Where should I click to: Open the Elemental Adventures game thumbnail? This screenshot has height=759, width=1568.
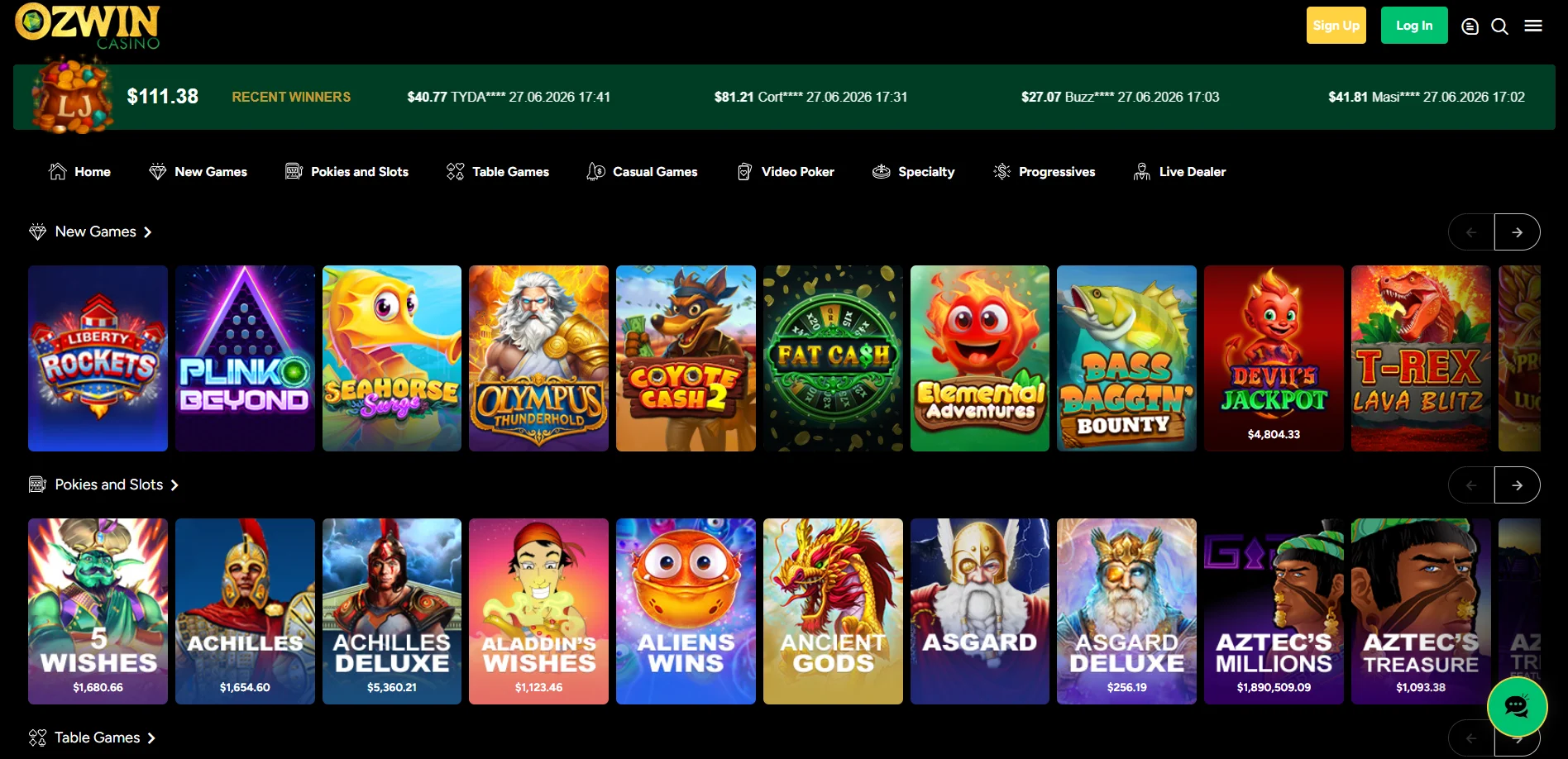tap(980, 358)
